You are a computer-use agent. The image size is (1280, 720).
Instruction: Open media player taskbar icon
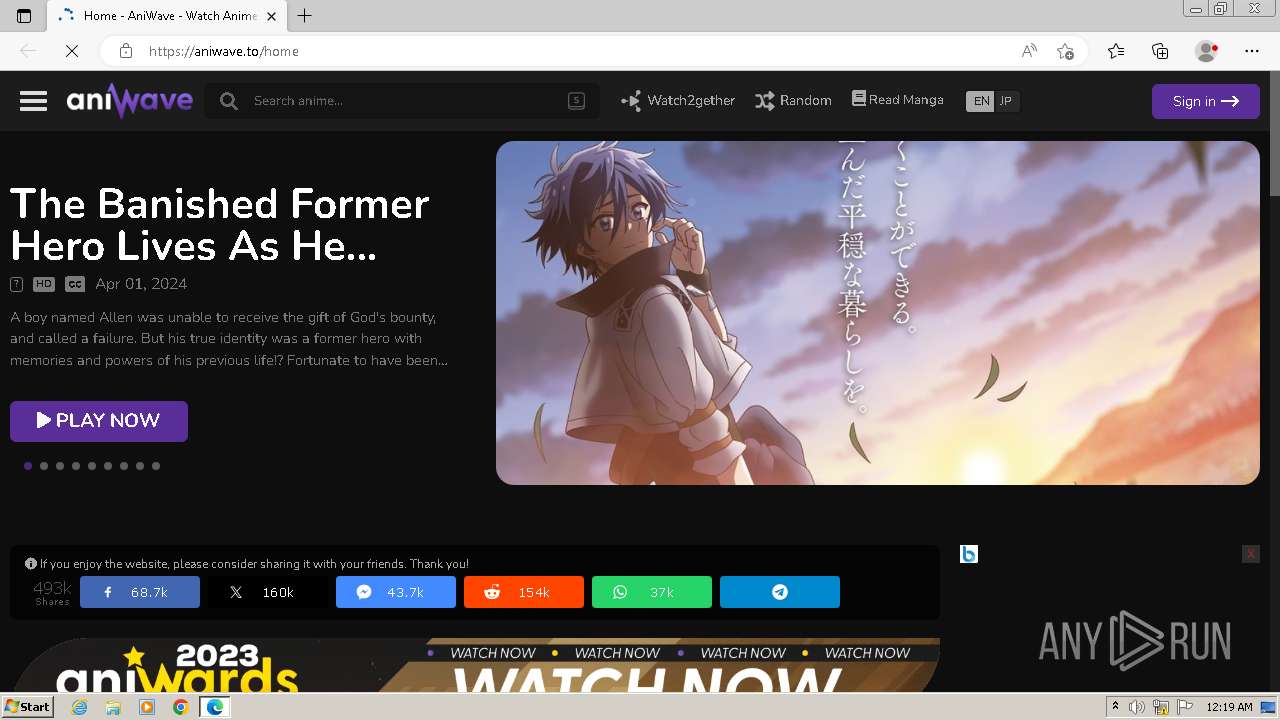[147, 707]
